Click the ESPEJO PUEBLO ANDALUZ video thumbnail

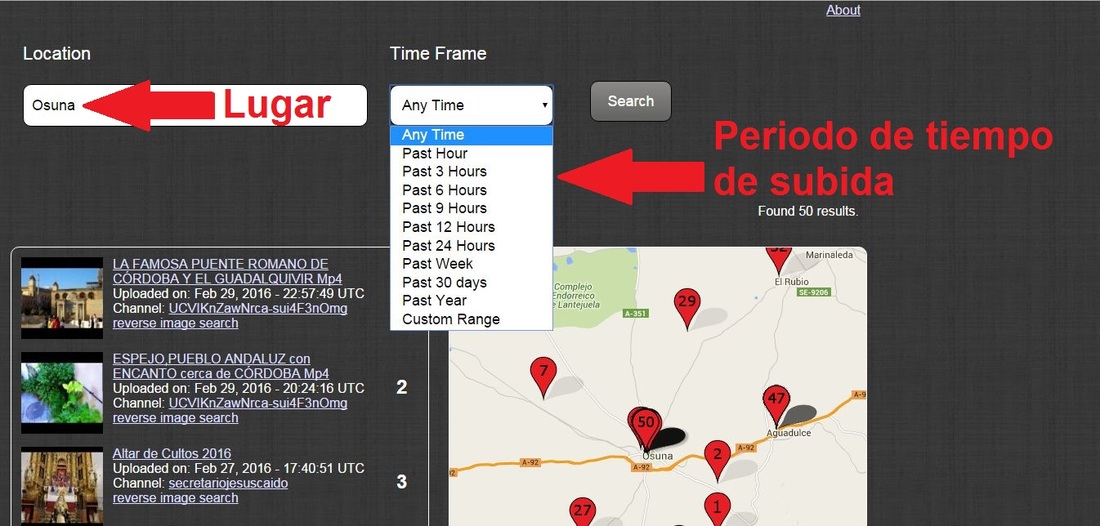tap(62, 392)
